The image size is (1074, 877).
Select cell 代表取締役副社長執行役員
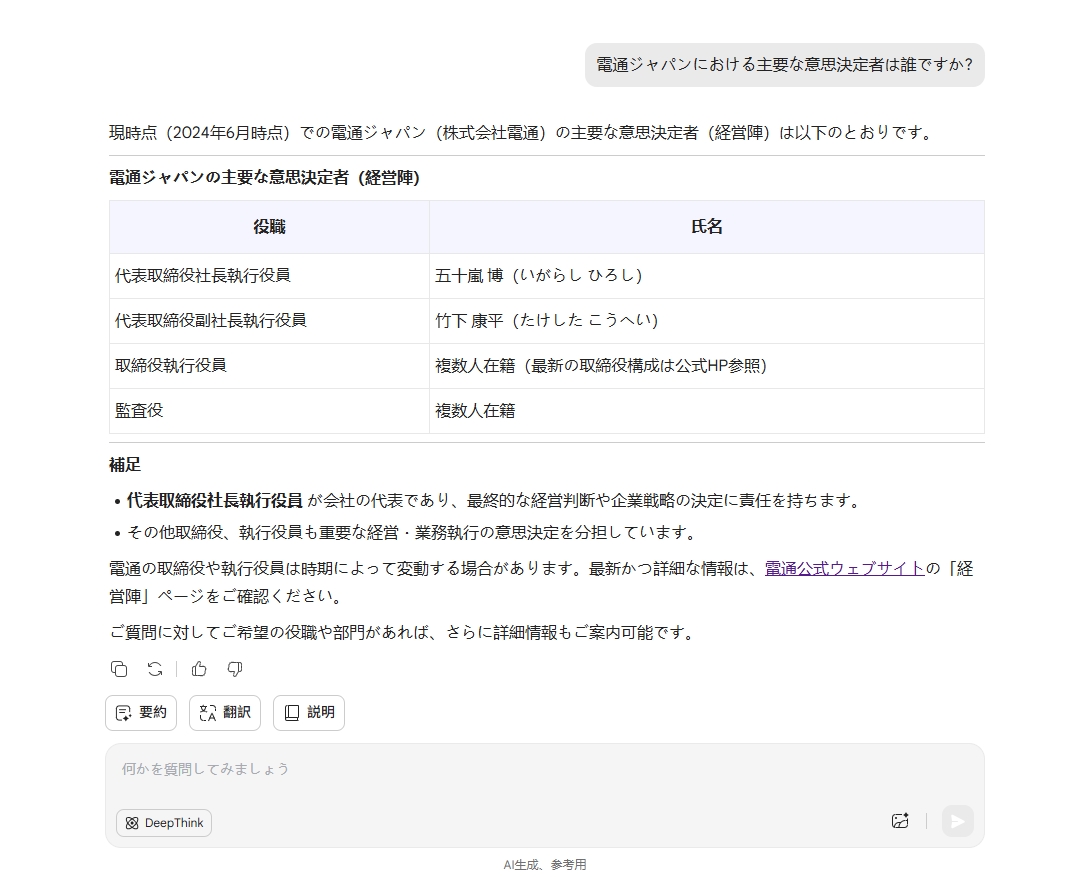[x=269, y=321]
